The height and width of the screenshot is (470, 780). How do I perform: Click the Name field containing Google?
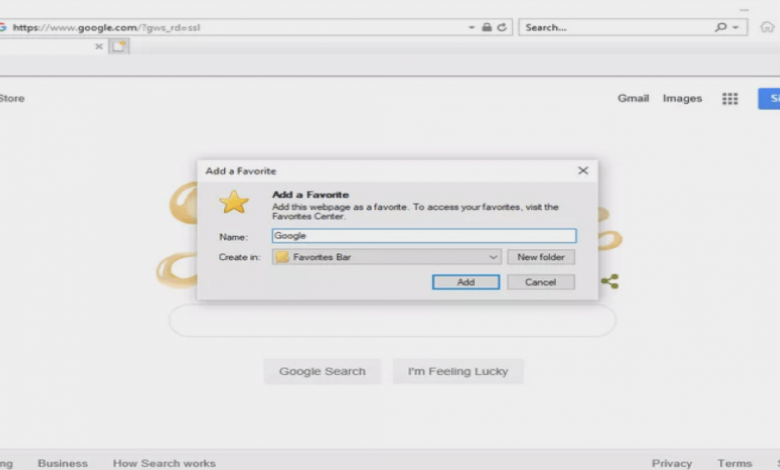coord(424,236)
